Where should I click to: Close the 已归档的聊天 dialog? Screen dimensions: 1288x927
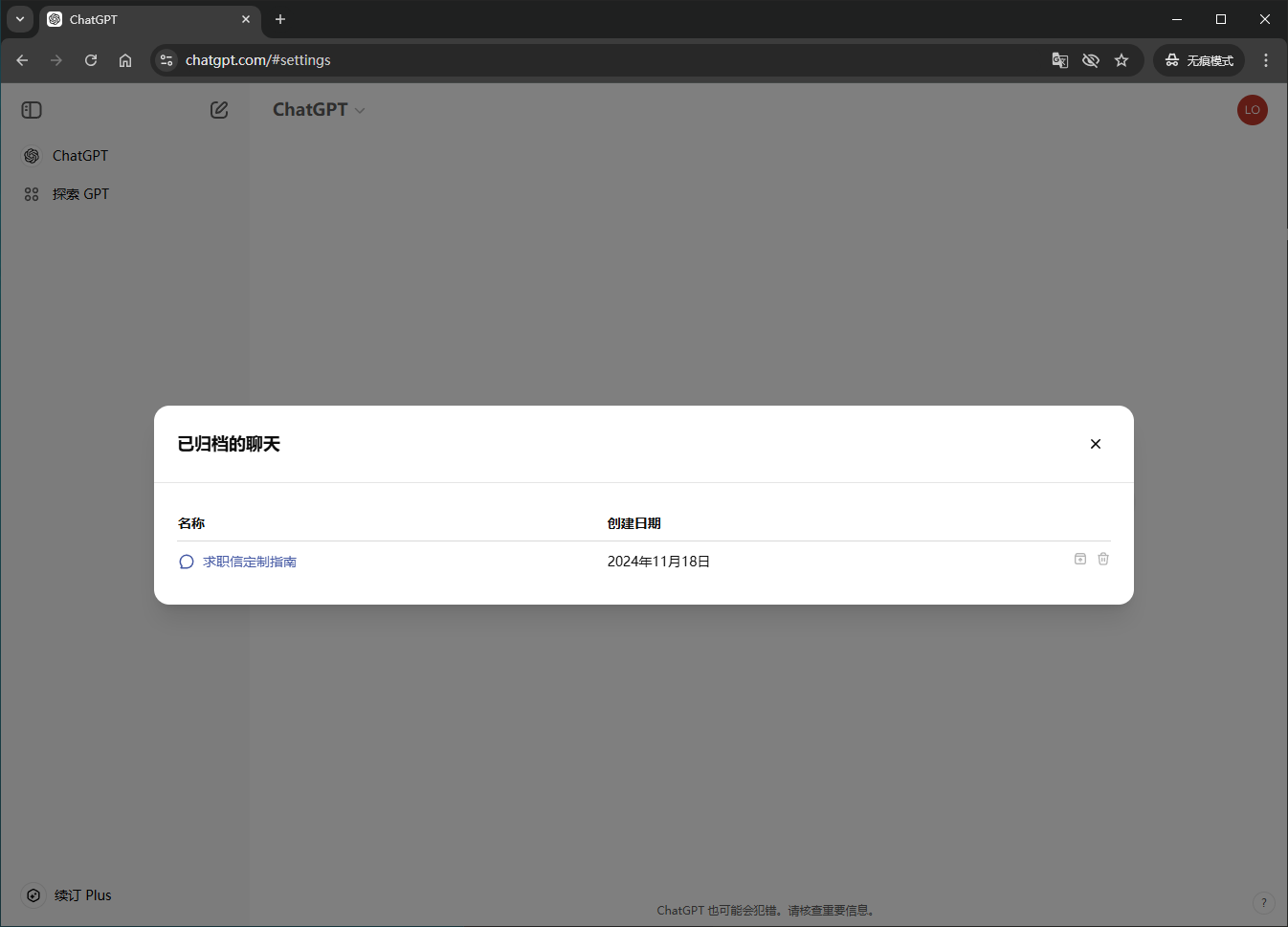click(x=1096, y=444)
